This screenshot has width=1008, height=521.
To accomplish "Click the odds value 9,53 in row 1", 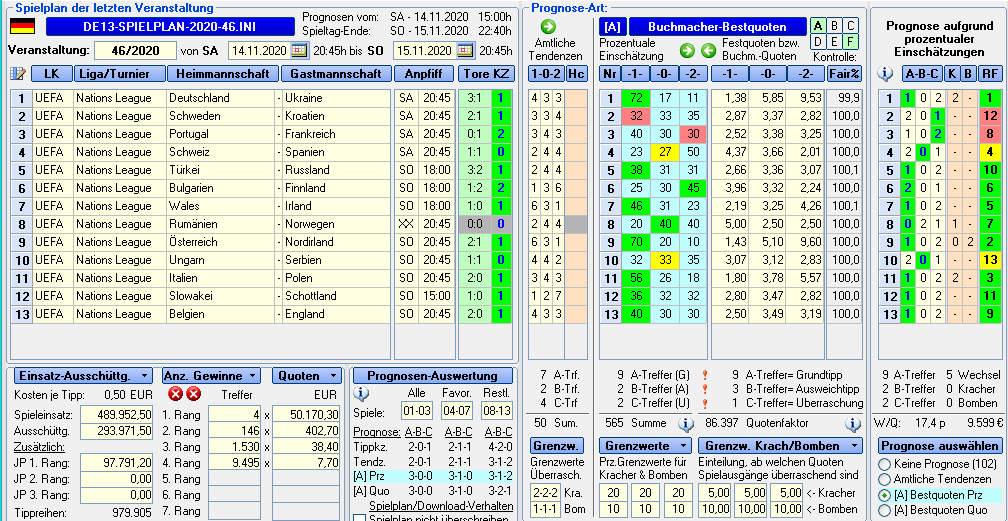I will [x=808, y=98].
